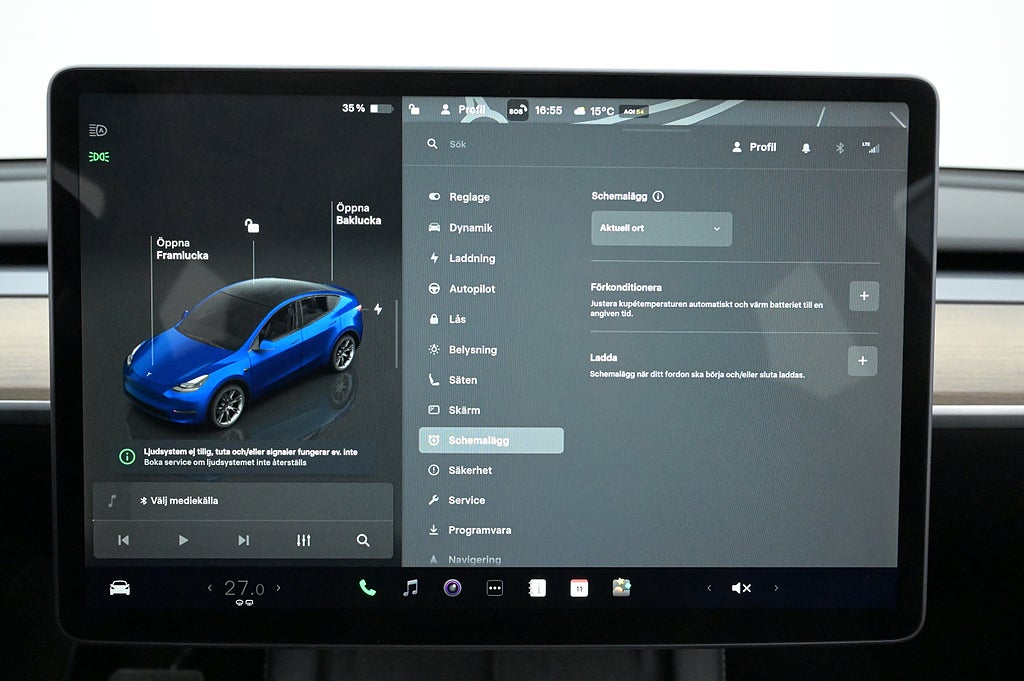Open the music app icon
The image size is (1024, 681).
tap(410, 588)
